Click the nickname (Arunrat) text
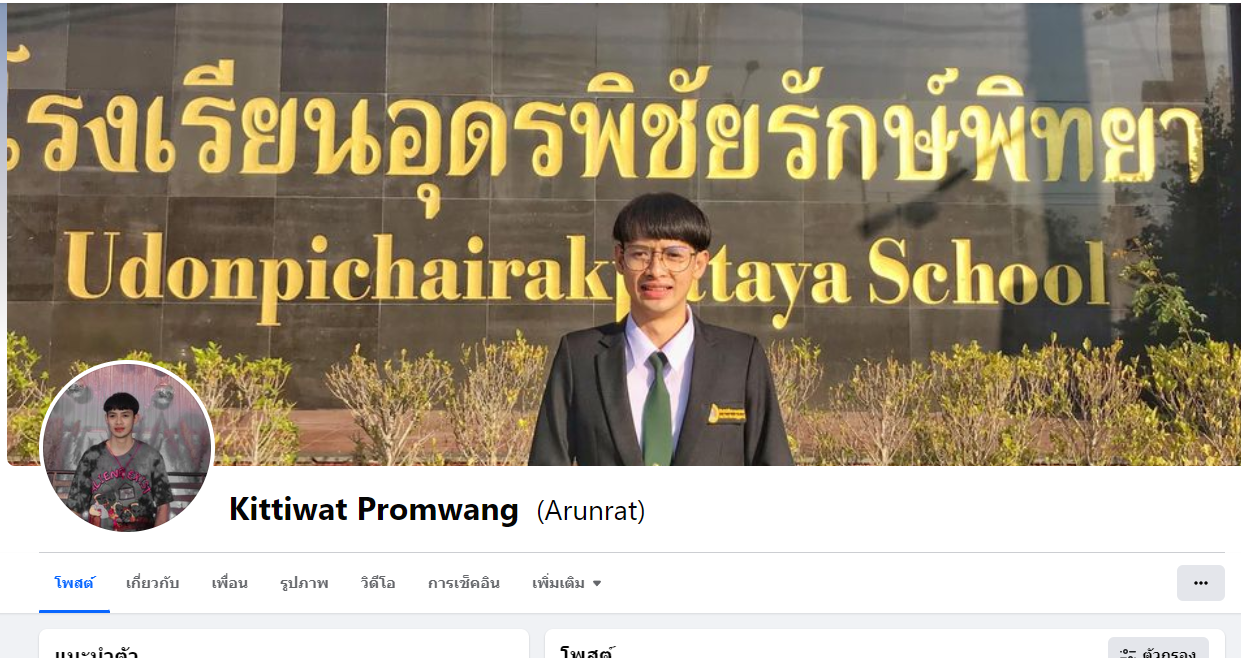 pos(591,511)
